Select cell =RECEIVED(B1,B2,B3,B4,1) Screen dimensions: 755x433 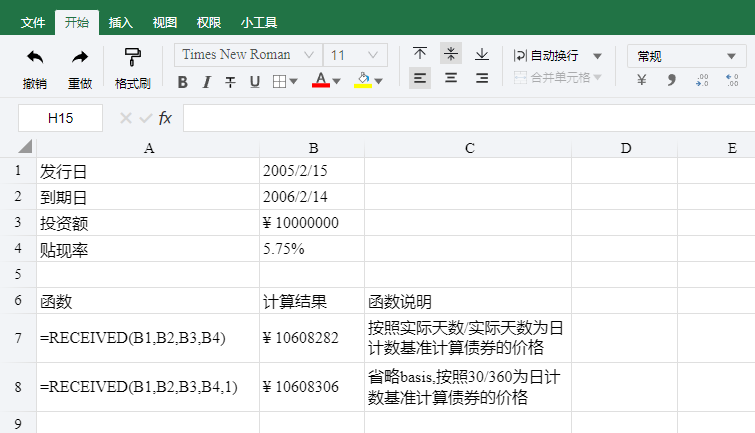click(148, 387)
